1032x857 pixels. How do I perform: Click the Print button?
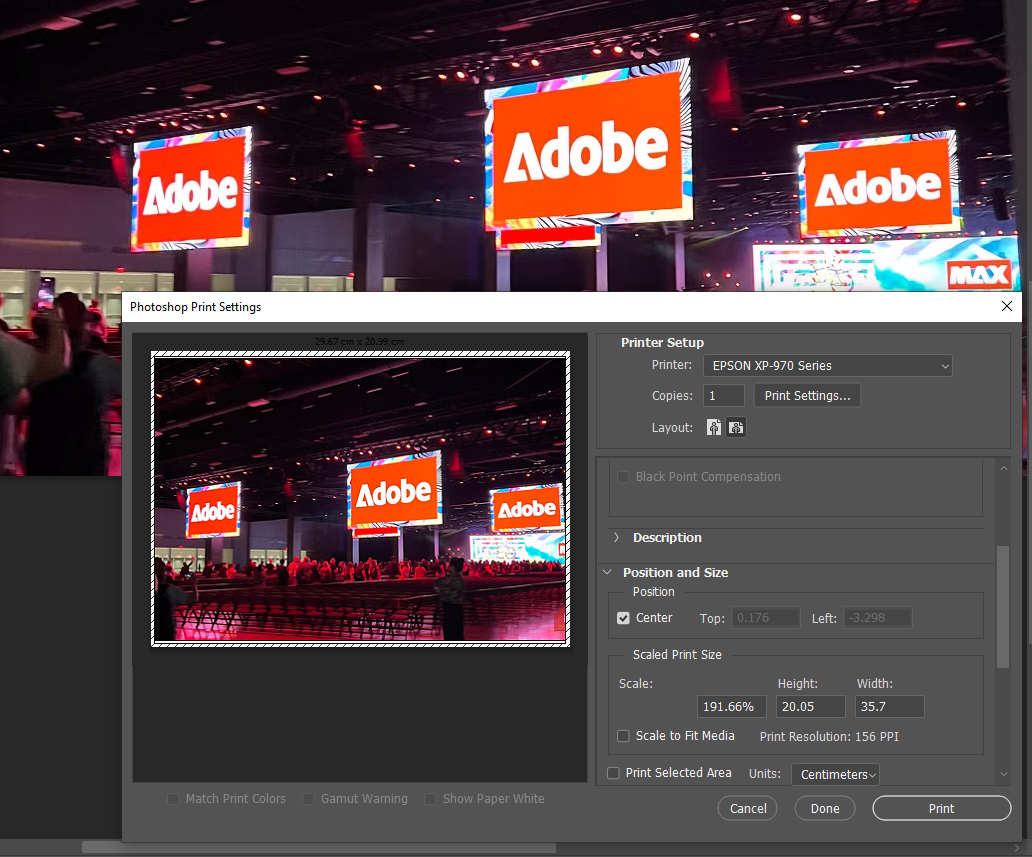pyautogui.click(x=941, y=808)
